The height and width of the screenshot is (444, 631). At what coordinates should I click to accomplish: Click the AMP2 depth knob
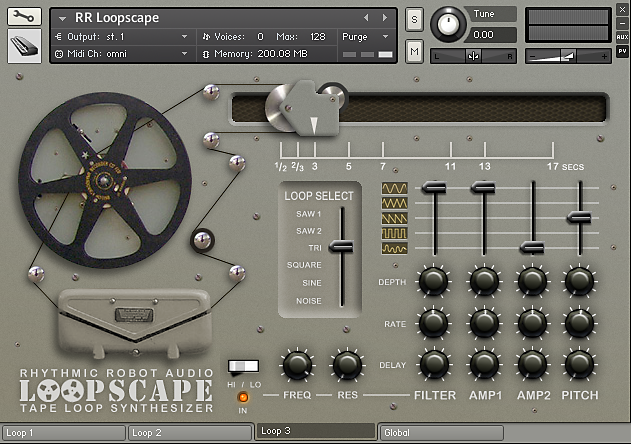[x=532, y=281]
